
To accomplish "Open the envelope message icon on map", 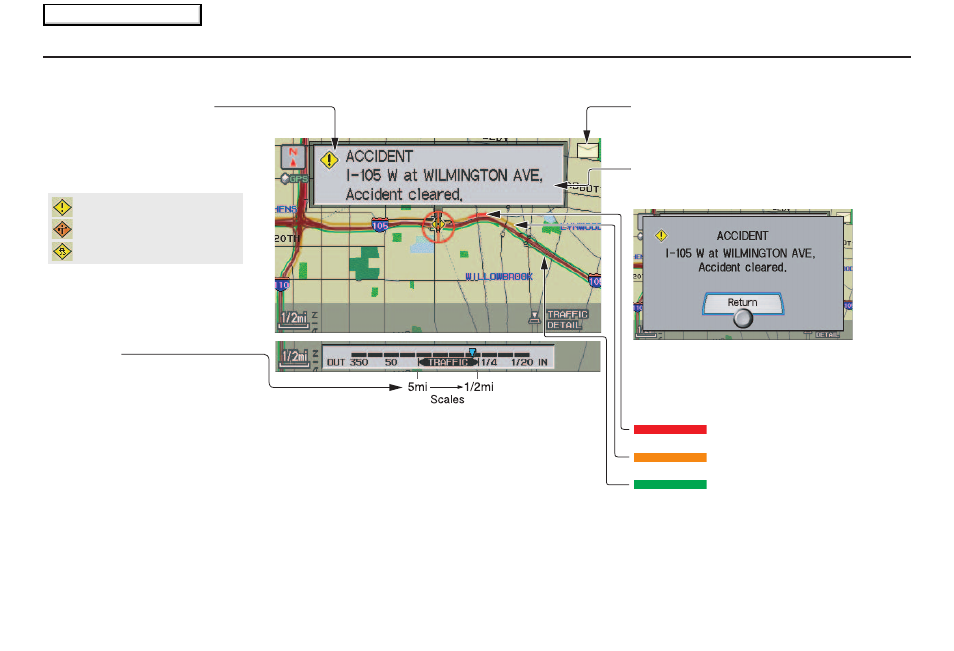I will click(x=588, y=150).
